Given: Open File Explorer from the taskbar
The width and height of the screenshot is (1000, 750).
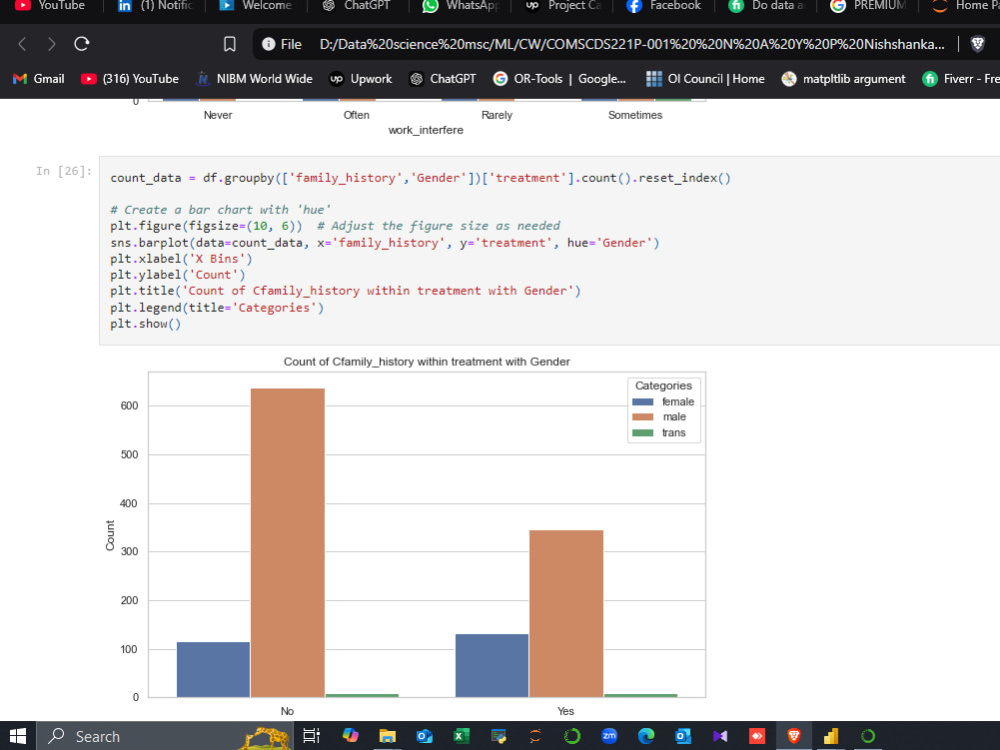Looking at the screenshot, I should (x=387, y=737).
